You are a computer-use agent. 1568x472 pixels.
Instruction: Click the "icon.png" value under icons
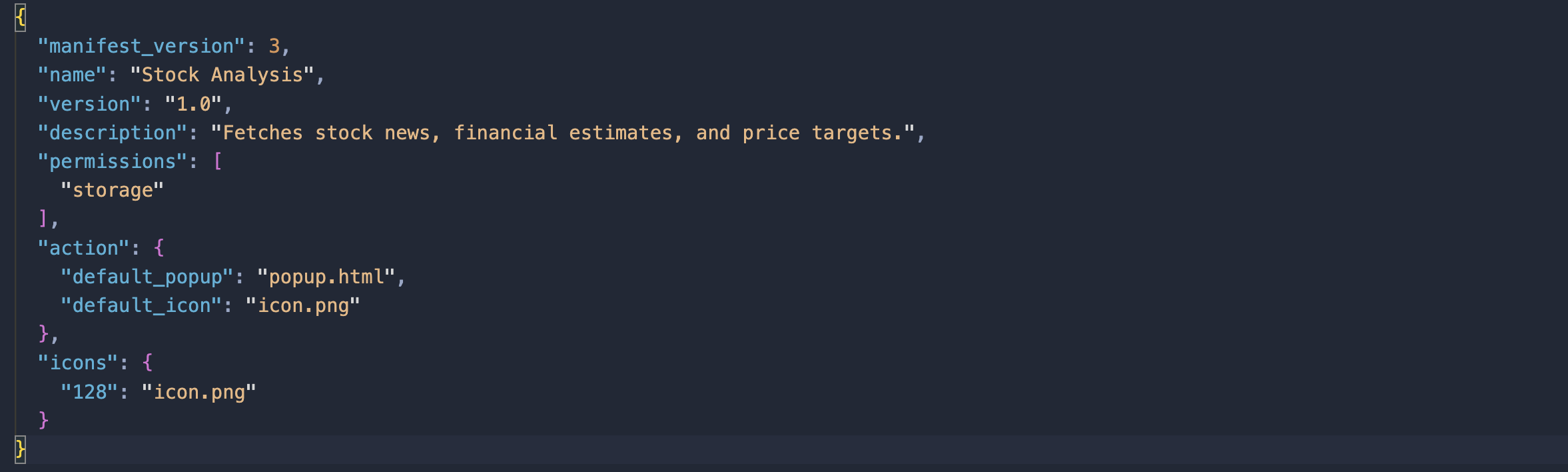[199, 392]
